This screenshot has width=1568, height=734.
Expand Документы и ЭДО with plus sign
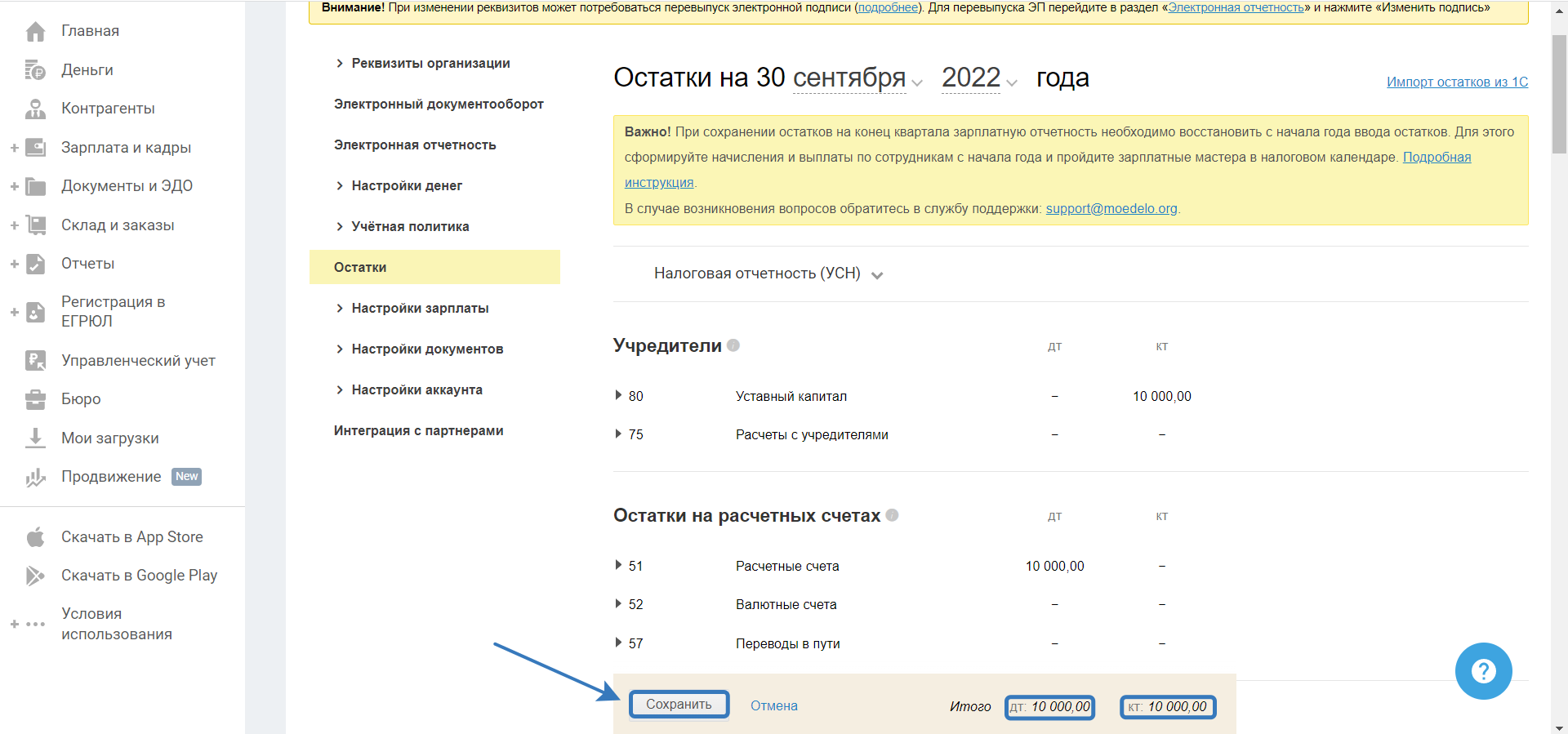(x=14, y=186)
